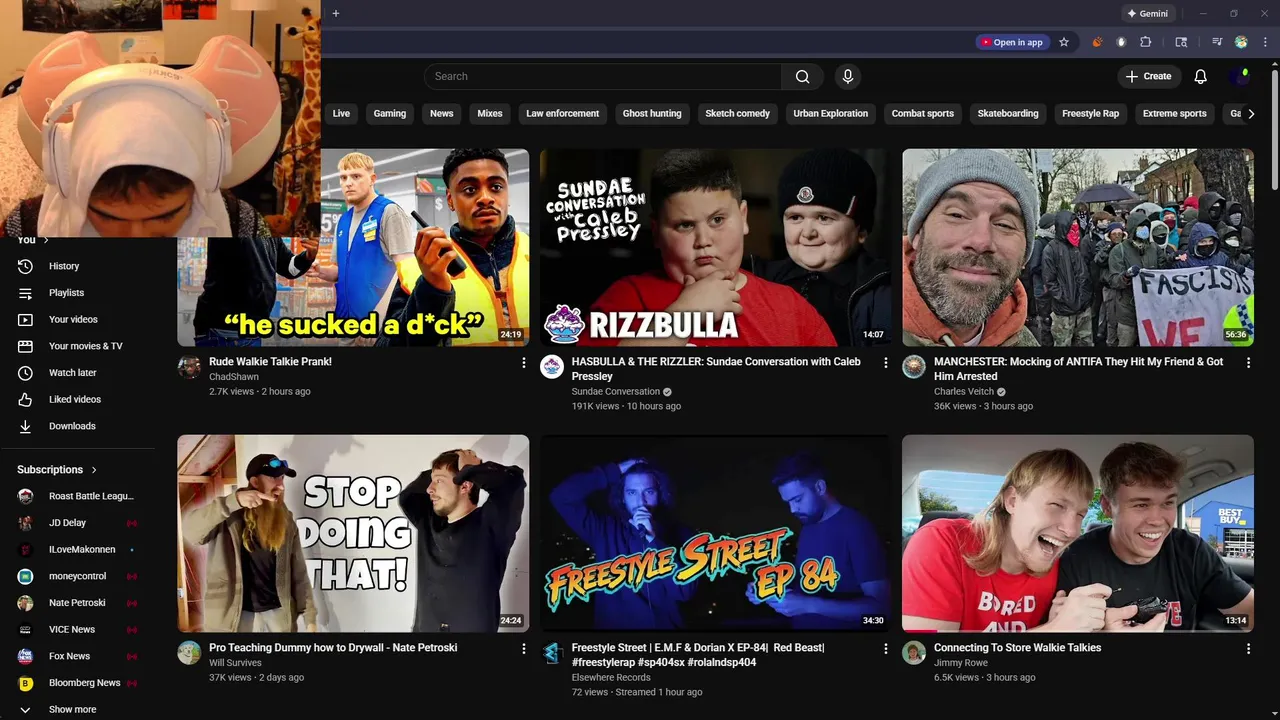Screen dimensions: 1280x720
Task: Click the Create button
Action: (1148, 77)
